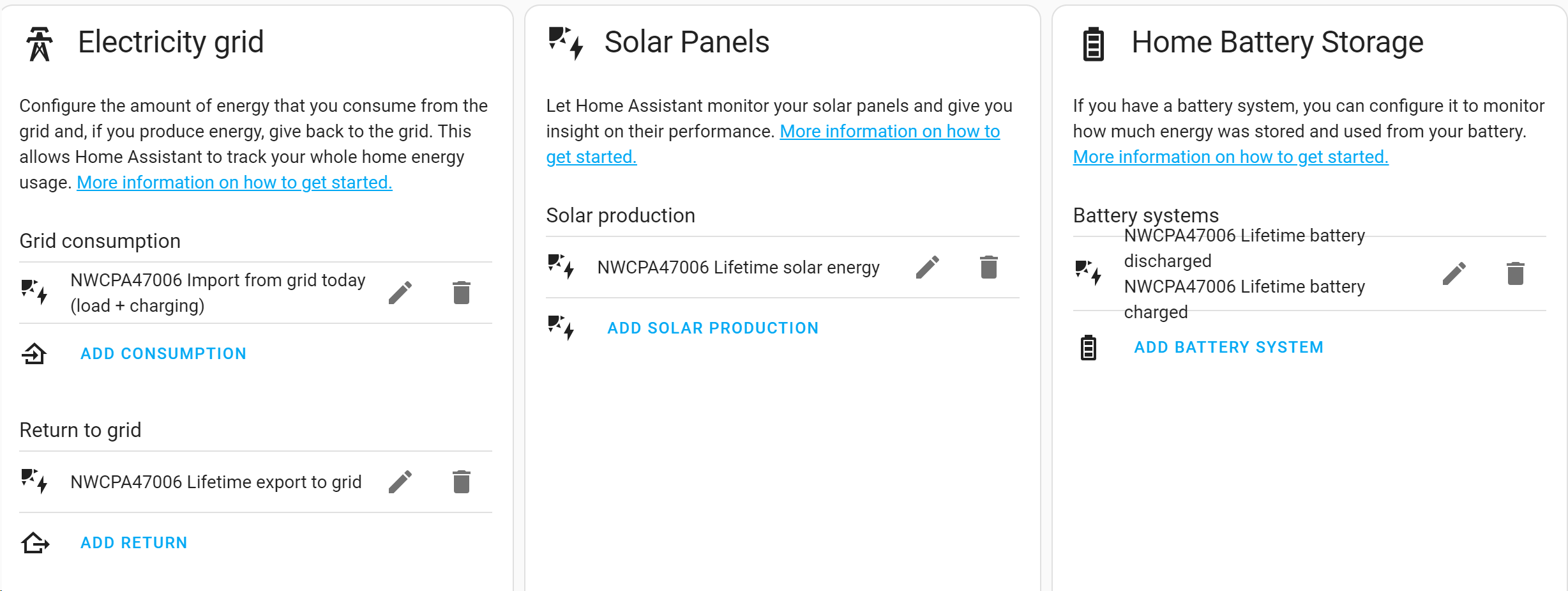
Task: Delete the Lifetime battery system entry
Action: (x=1515, y=274)
